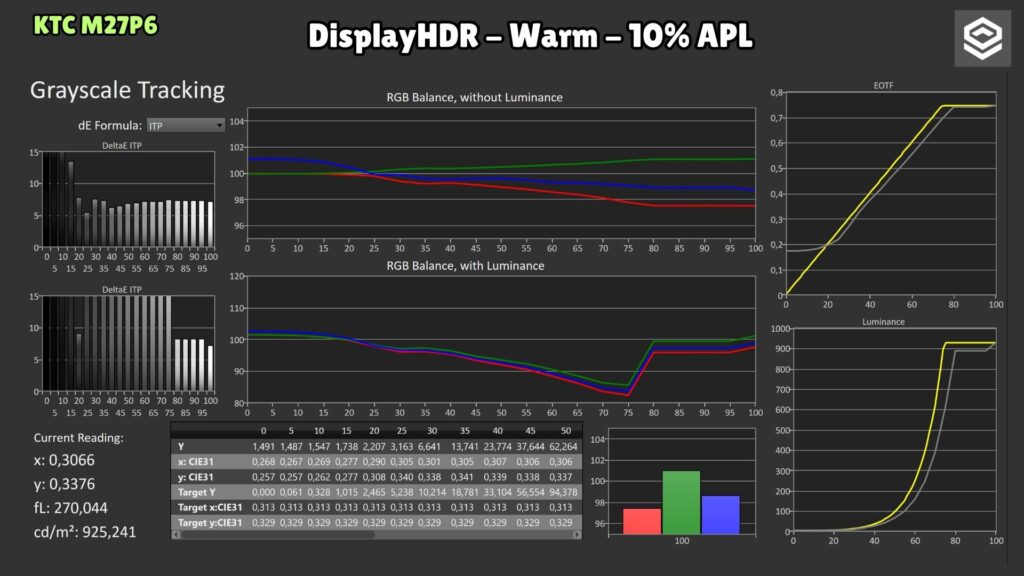The height and width of the screenshot is (576, 1024).
Task: Click table column header 50
Action: point(566,431)
